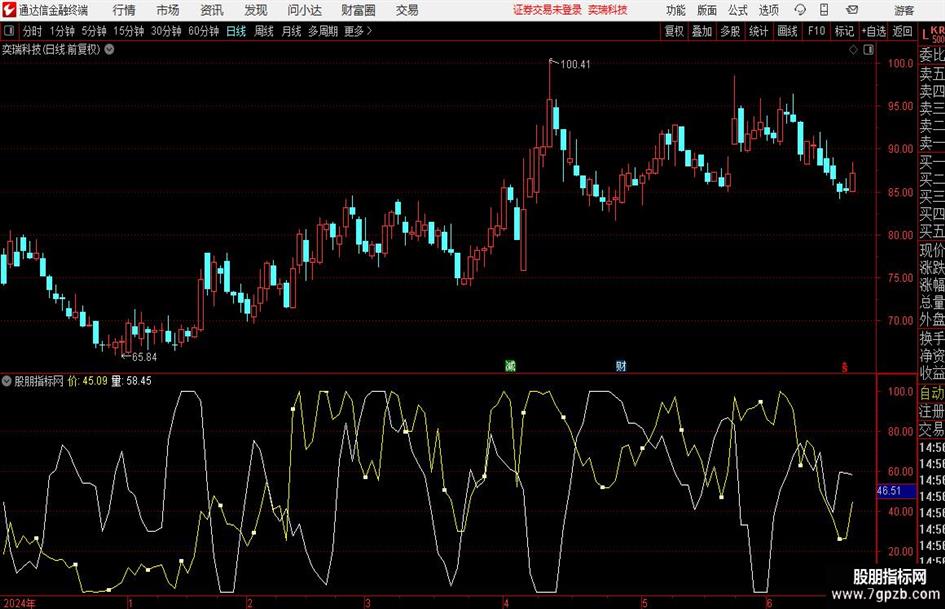Click the F10 company info button
945x609 pixels.
pyautogui.click(x=817, y=31)
